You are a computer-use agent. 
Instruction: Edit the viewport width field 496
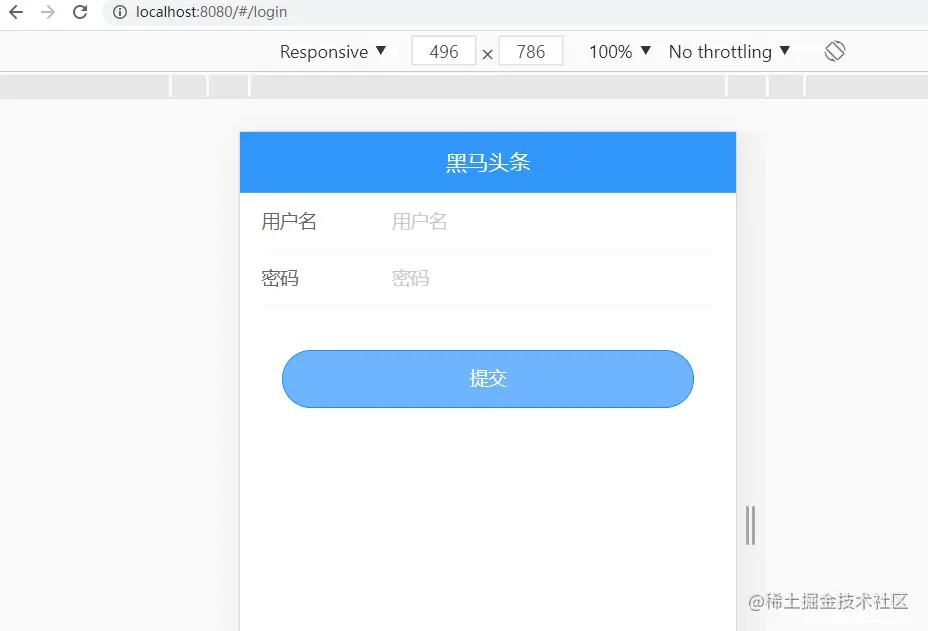pos(444,51)
